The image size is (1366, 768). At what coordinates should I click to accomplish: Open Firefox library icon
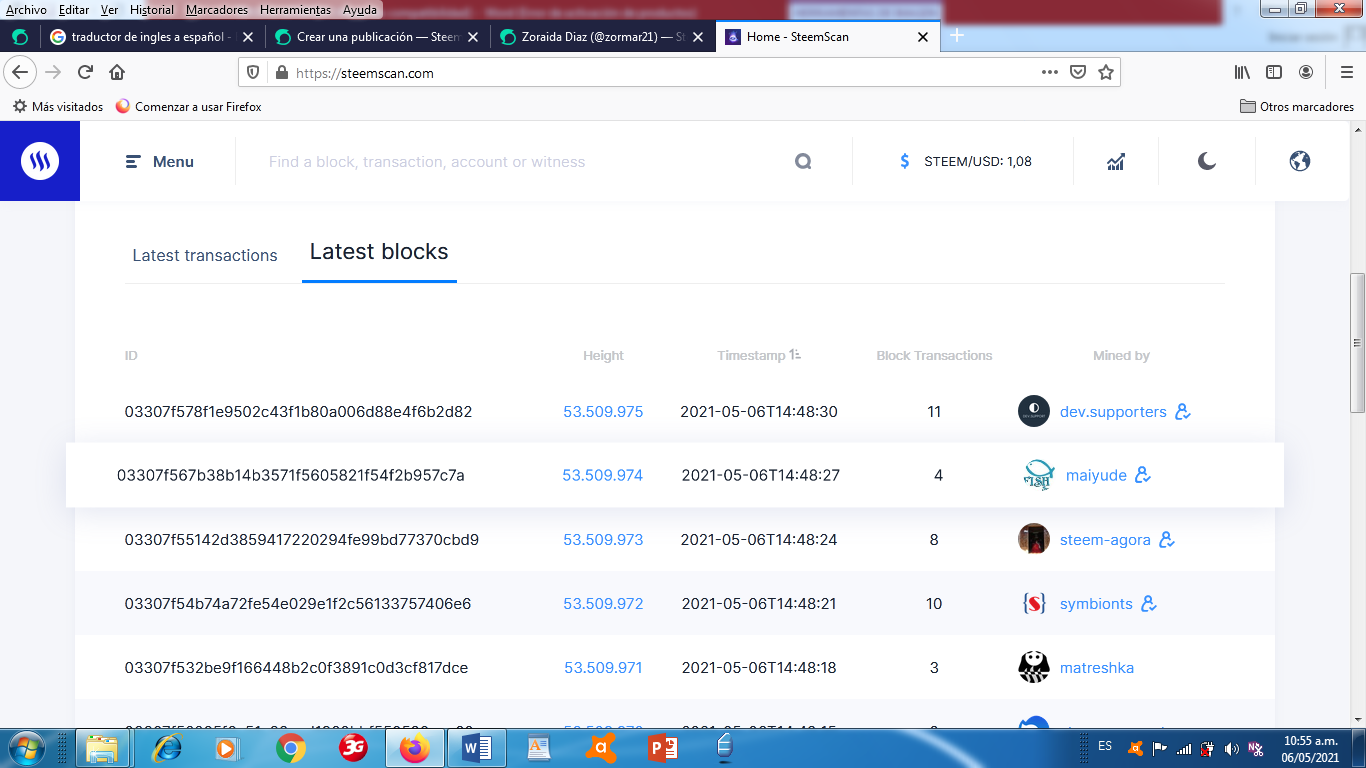pyautogui.click(x=1242, y=72)
